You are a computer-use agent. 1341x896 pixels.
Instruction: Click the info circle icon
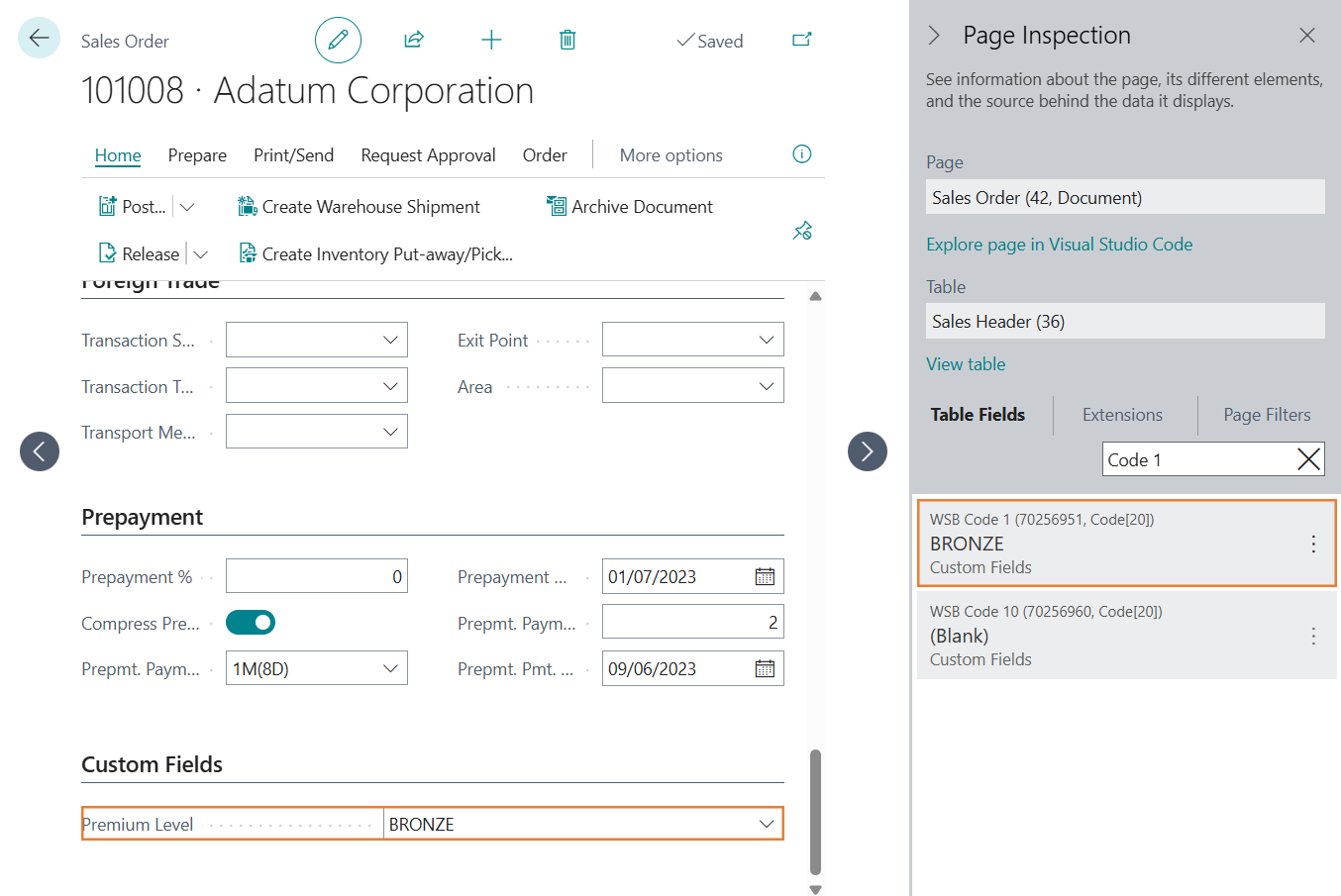point(802,154)
